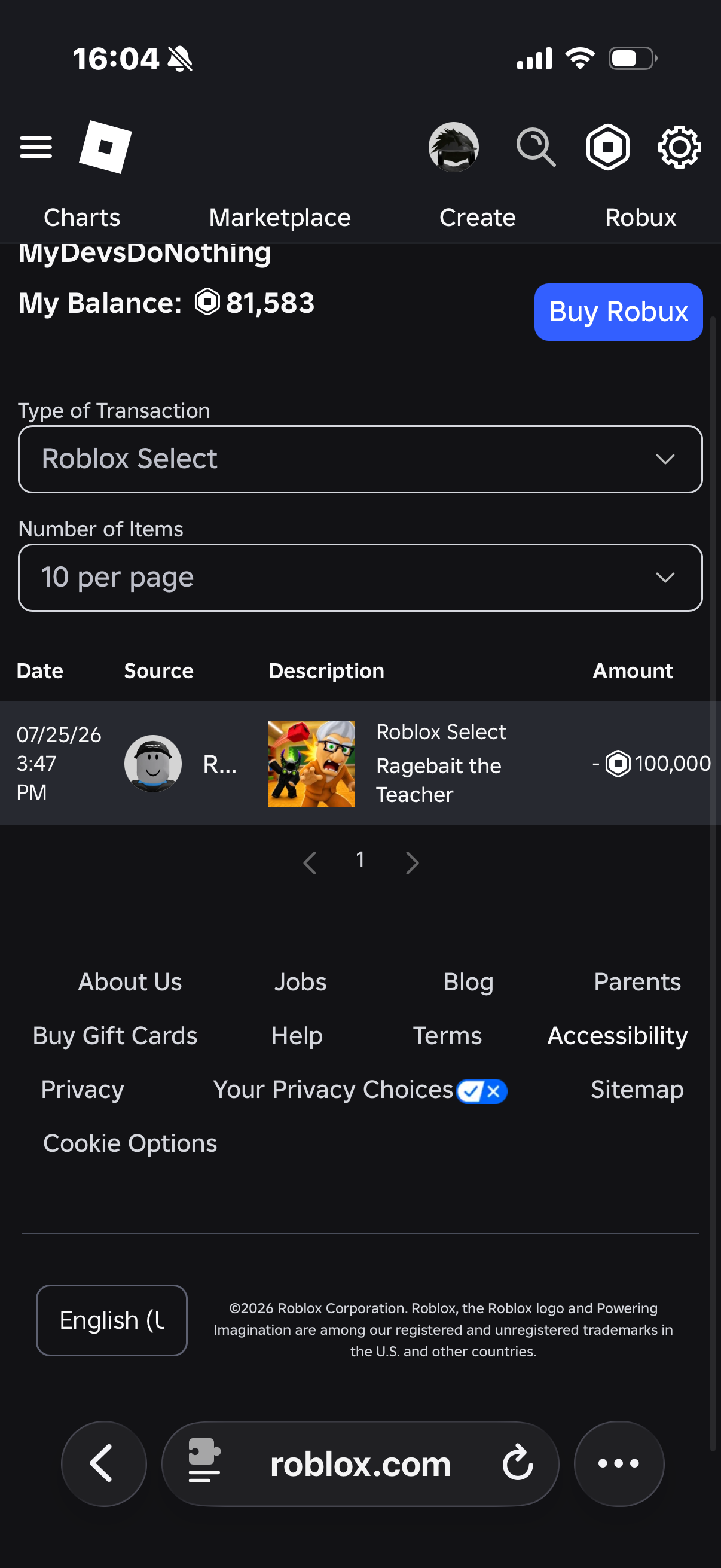The width and height of the screenshot is (721, 1568).
Task: Open settings gear icon
Action: [x=679, y=147]
